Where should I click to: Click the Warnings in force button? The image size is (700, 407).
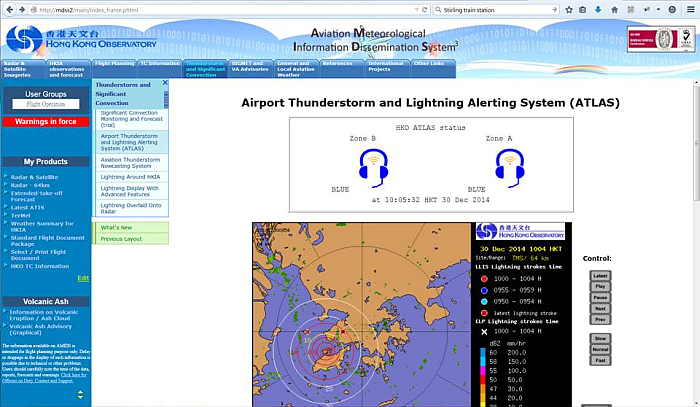pos(46,121)
